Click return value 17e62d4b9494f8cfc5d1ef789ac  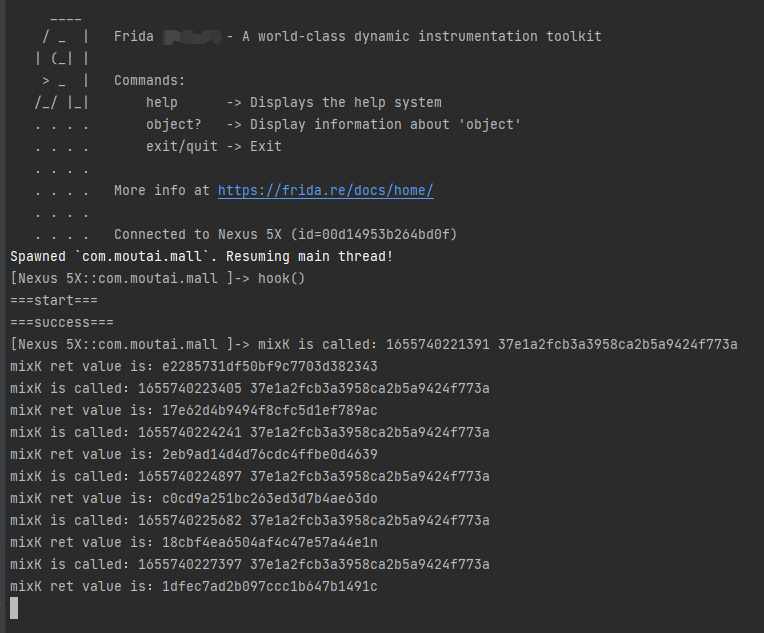coord(270,410)
